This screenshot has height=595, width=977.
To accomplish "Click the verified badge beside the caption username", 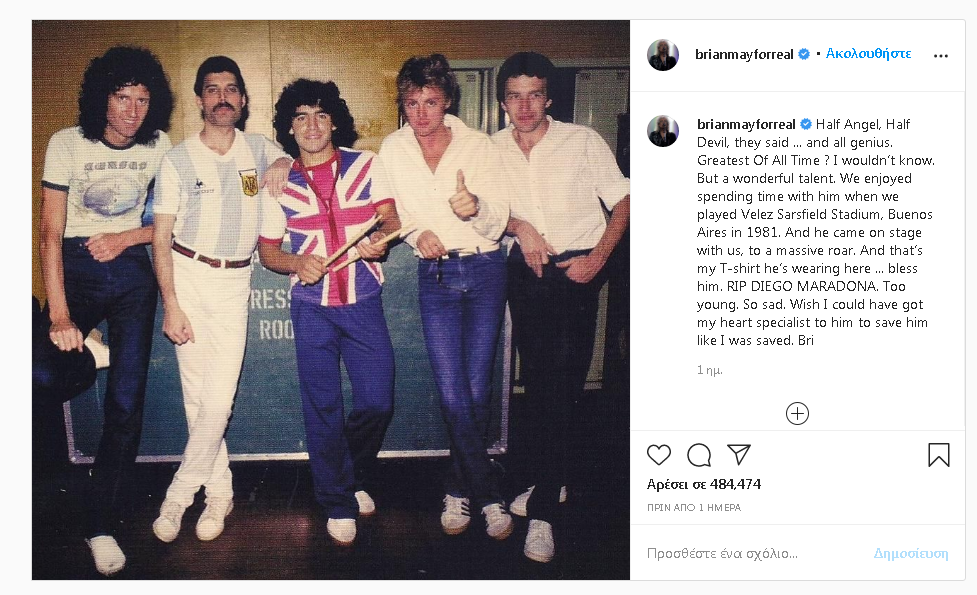I will pyautogui.click(x=806, y=124).
